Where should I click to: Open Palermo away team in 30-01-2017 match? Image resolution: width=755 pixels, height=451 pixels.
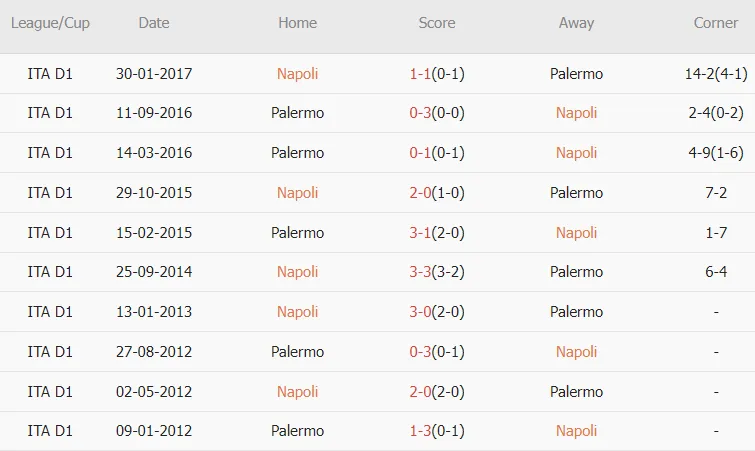tap(576, 74)
